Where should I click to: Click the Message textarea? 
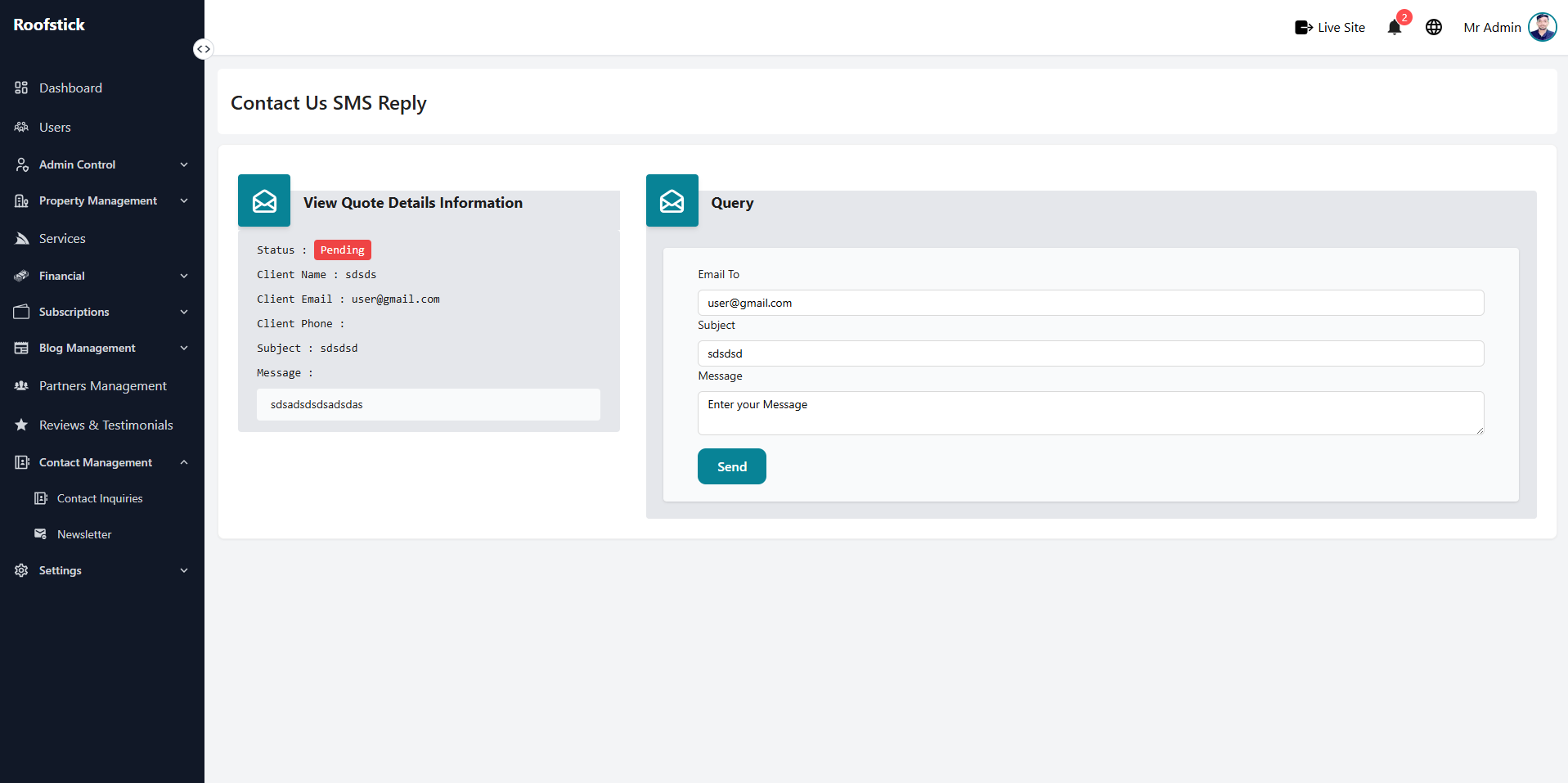[1090, 413]
